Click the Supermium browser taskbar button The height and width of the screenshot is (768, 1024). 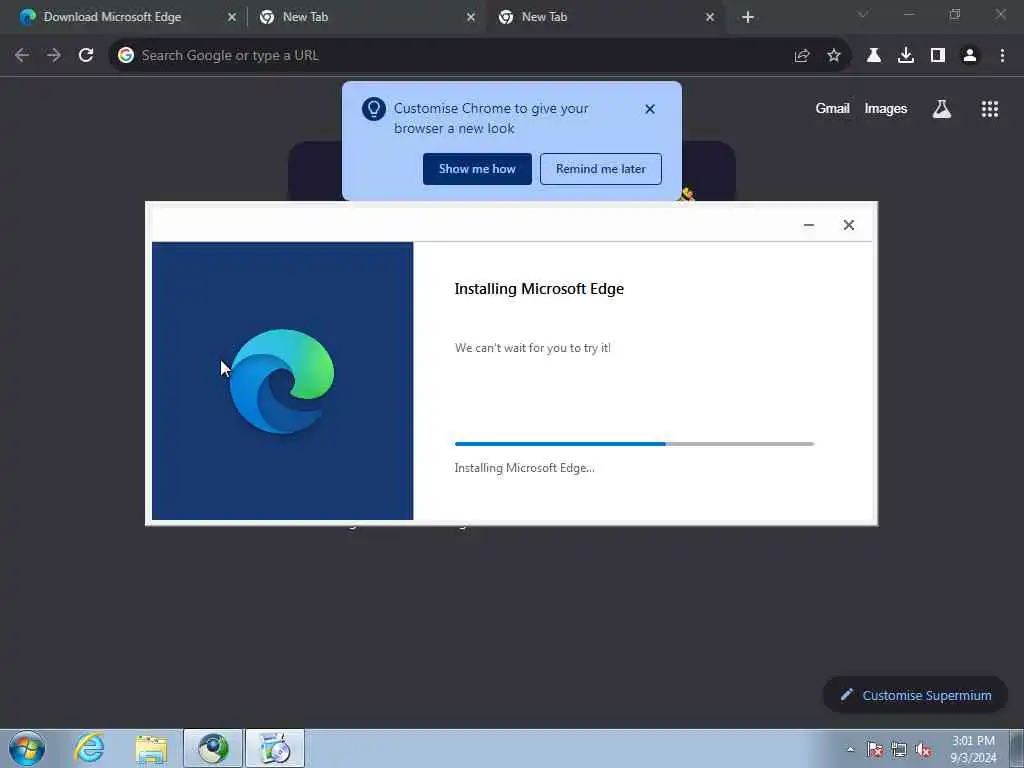point(213,748)
